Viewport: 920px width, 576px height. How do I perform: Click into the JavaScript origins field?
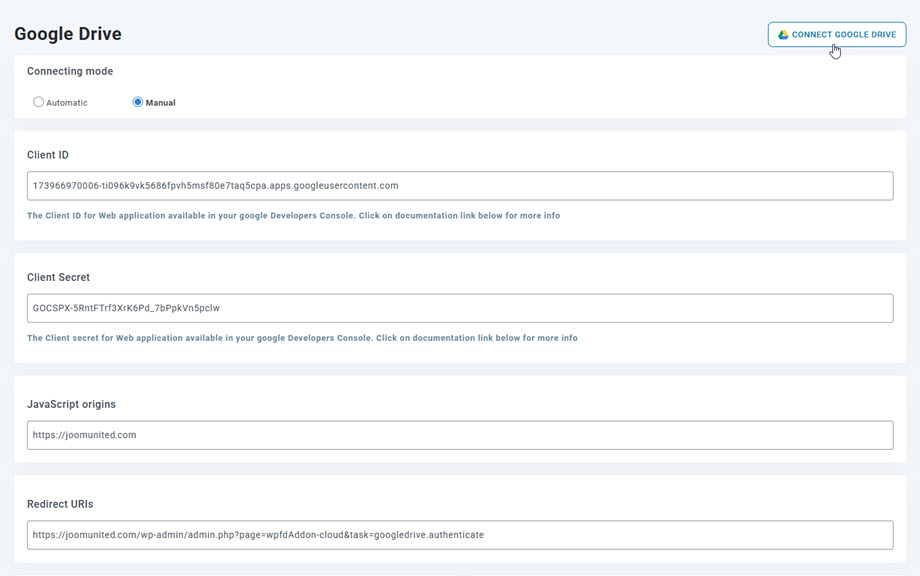pos(459,435)
